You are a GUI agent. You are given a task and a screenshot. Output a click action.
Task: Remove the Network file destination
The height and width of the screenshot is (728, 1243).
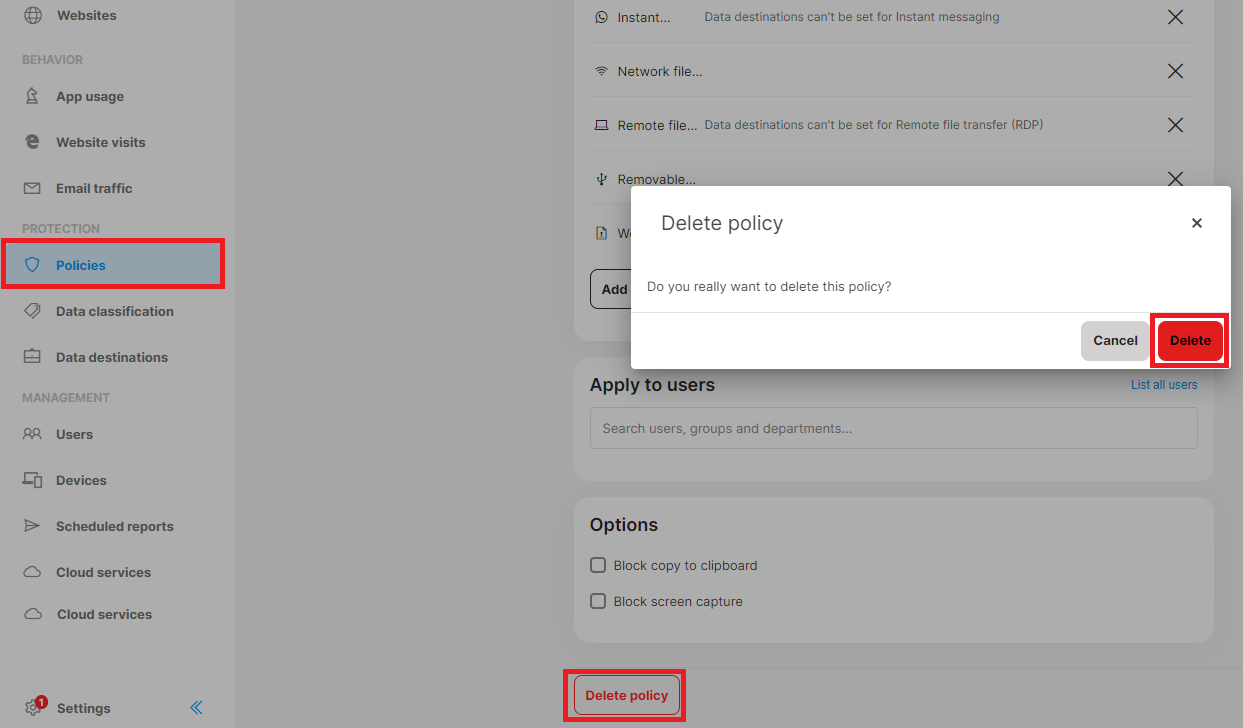point(1175,70)
